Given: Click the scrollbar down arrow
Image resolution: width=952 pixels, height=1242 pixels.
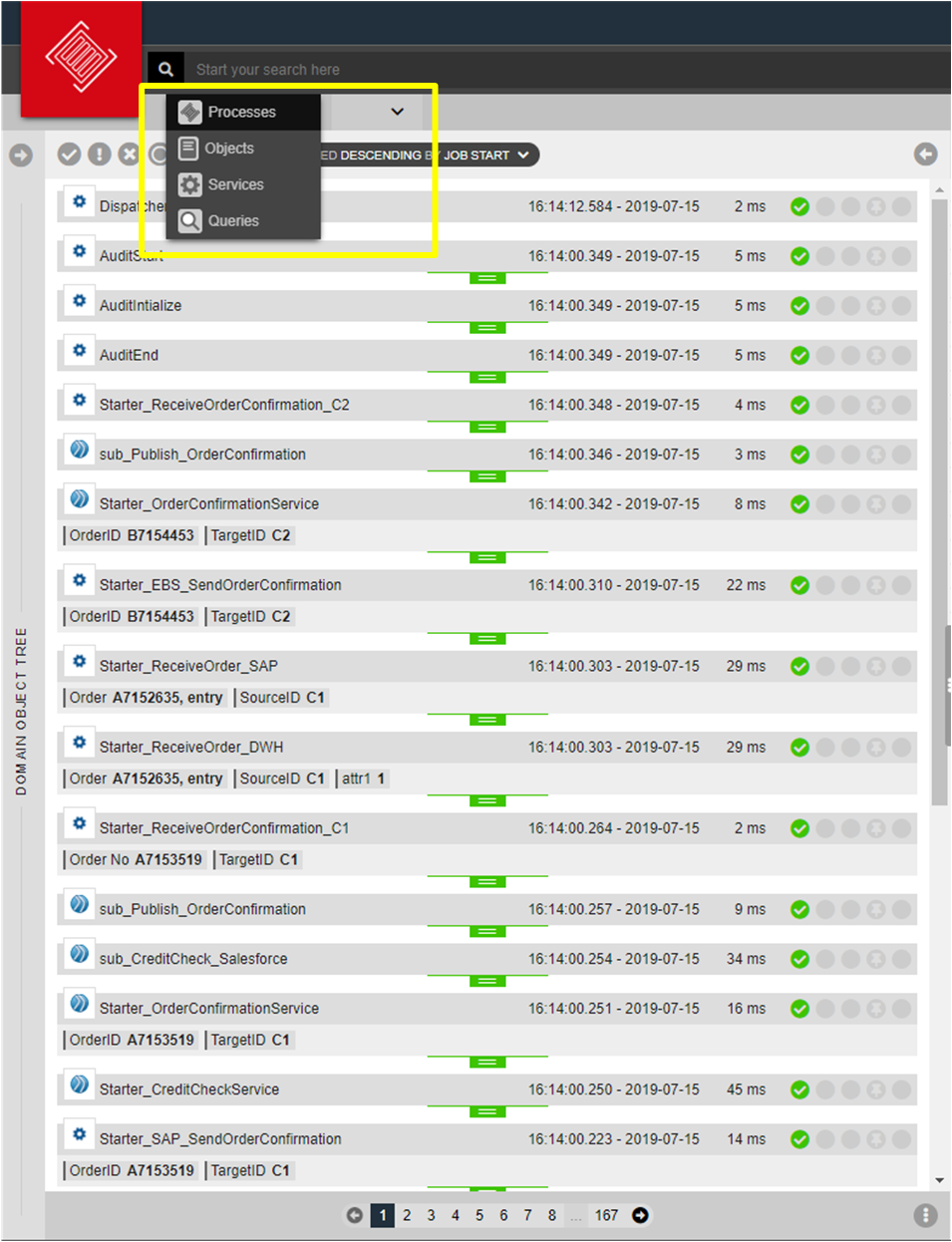Looking at the screenshot, I should tap(939, 1181).
